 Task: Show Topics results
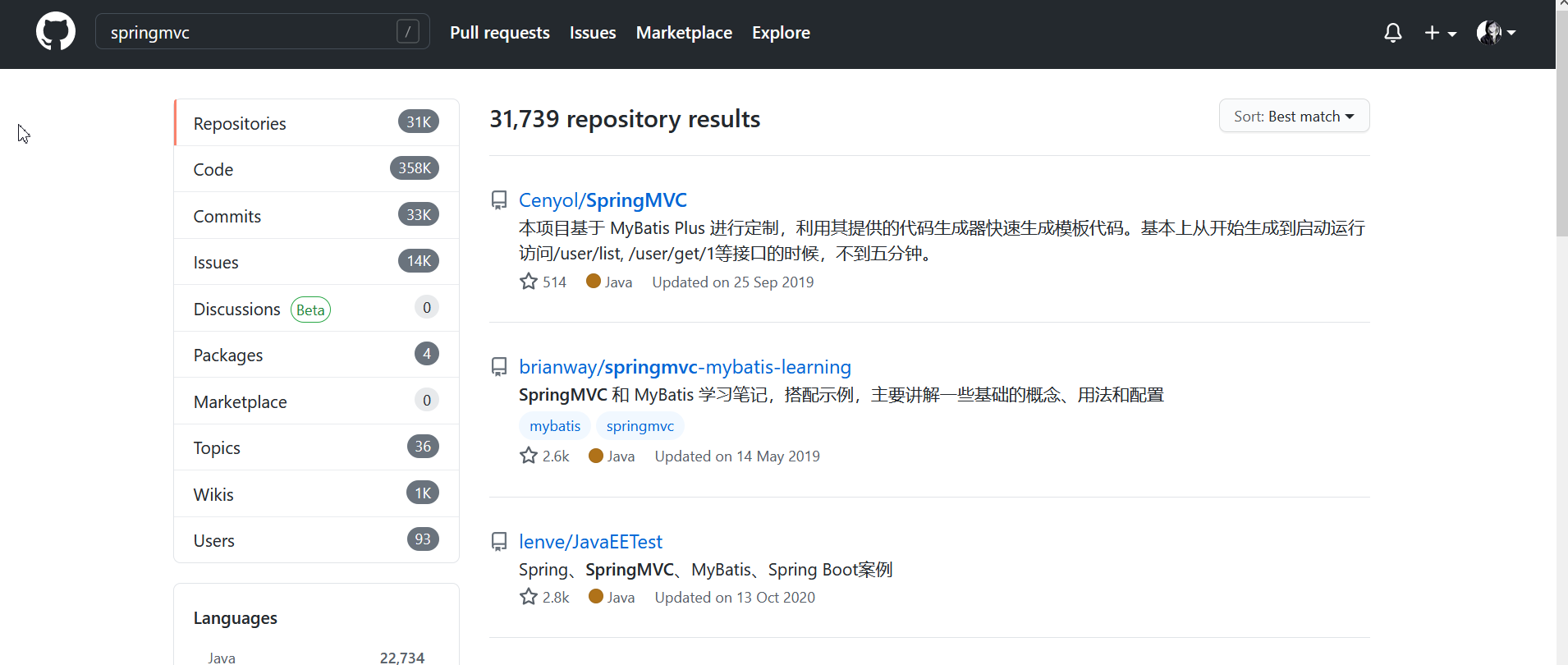(317, 447)
